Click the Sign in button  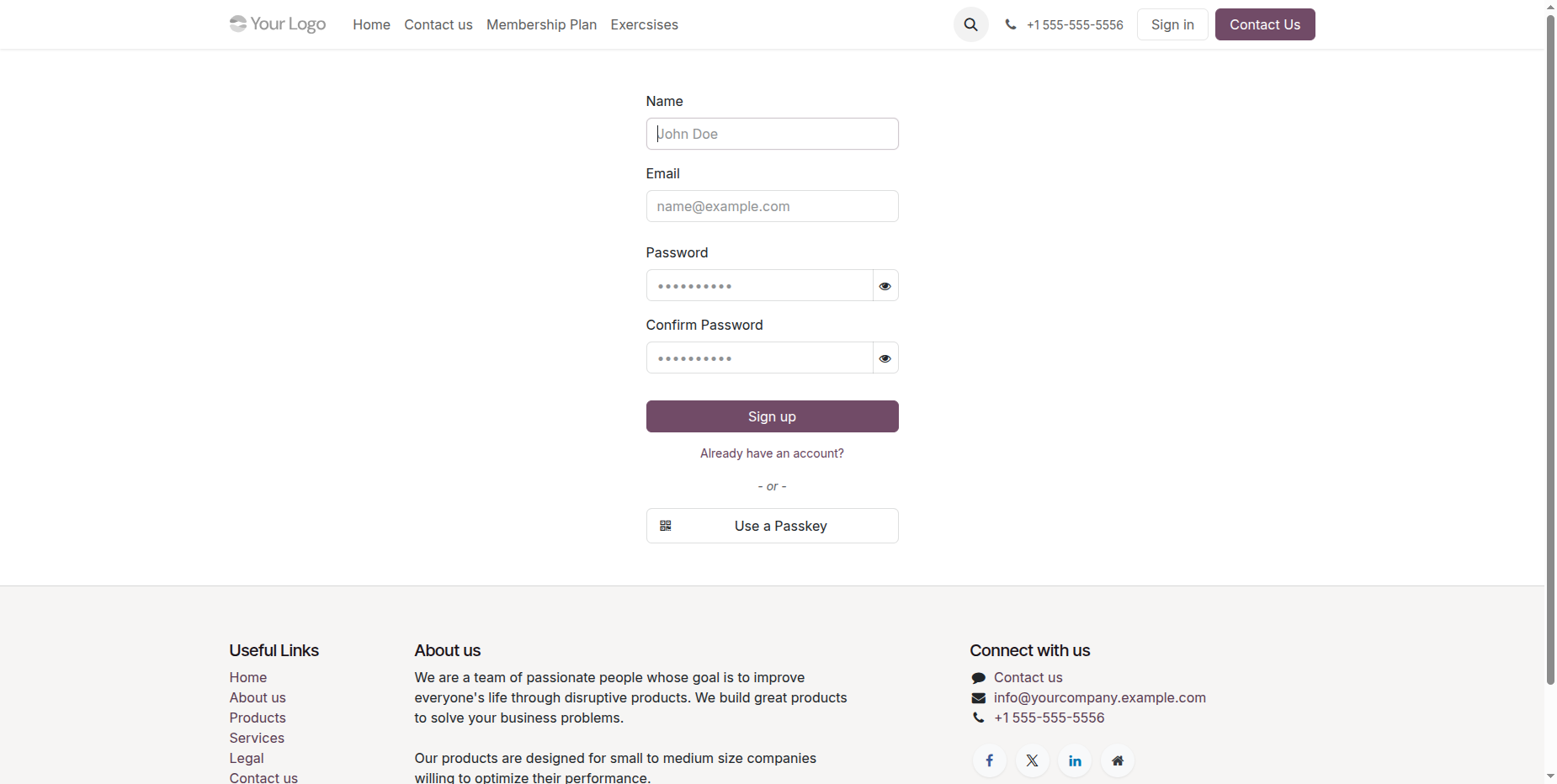1172,24
